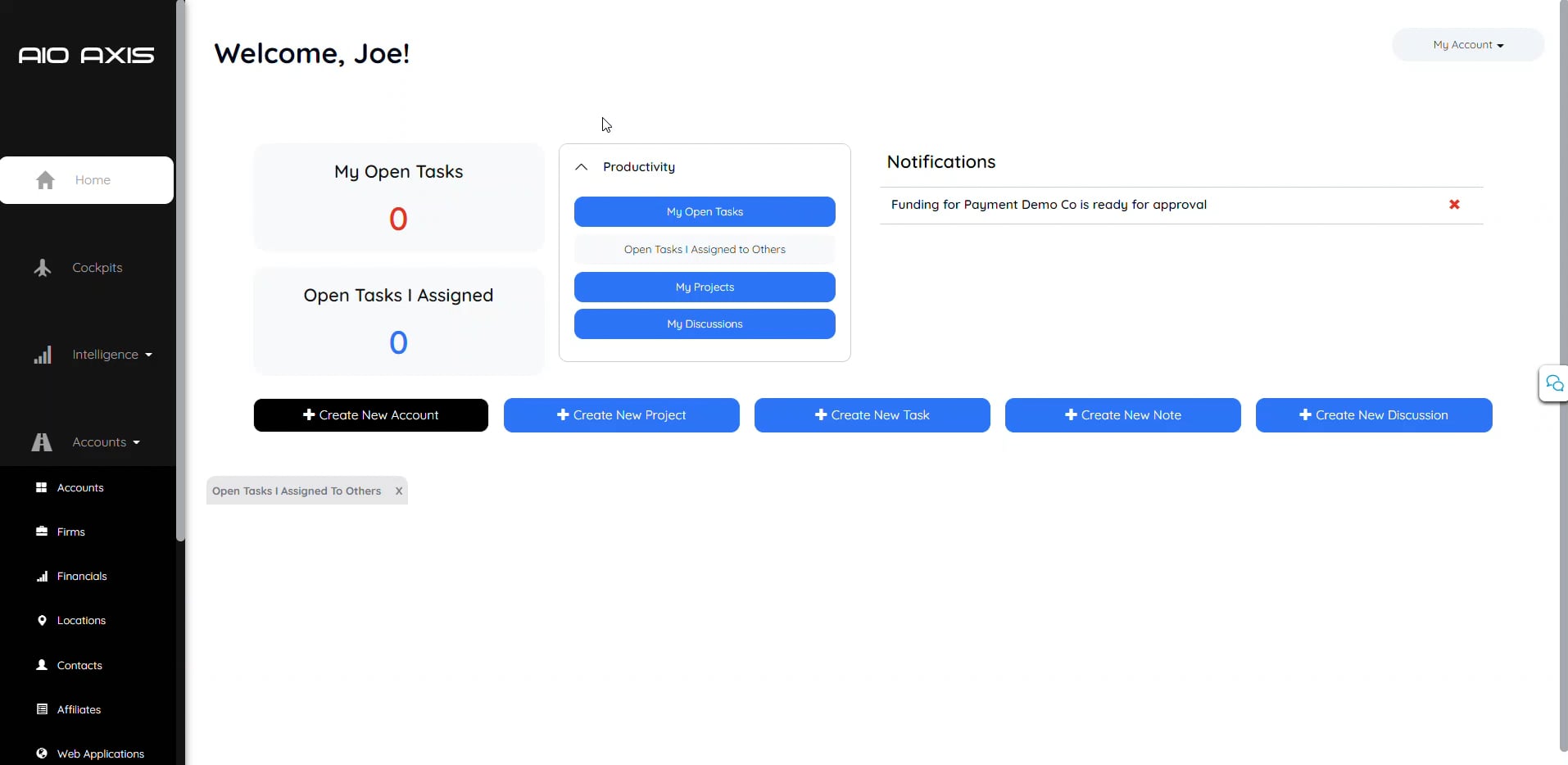This screenshot has height=765, width=1568.
Task: Remove the Open Tasks I Assigned filter
Action: pyautogui.click(x=399, y=491)
